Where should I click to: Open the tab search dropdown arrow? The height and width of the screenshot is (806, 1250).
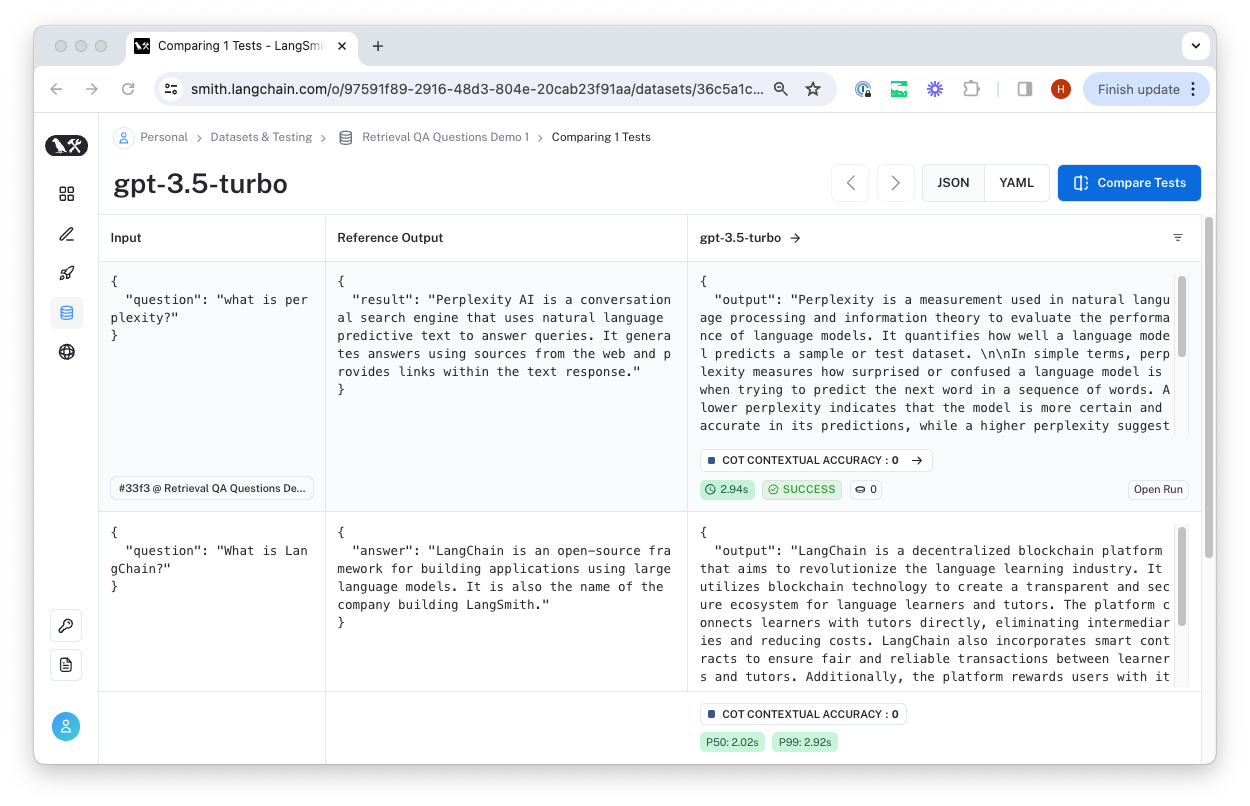click(1195, 46)
